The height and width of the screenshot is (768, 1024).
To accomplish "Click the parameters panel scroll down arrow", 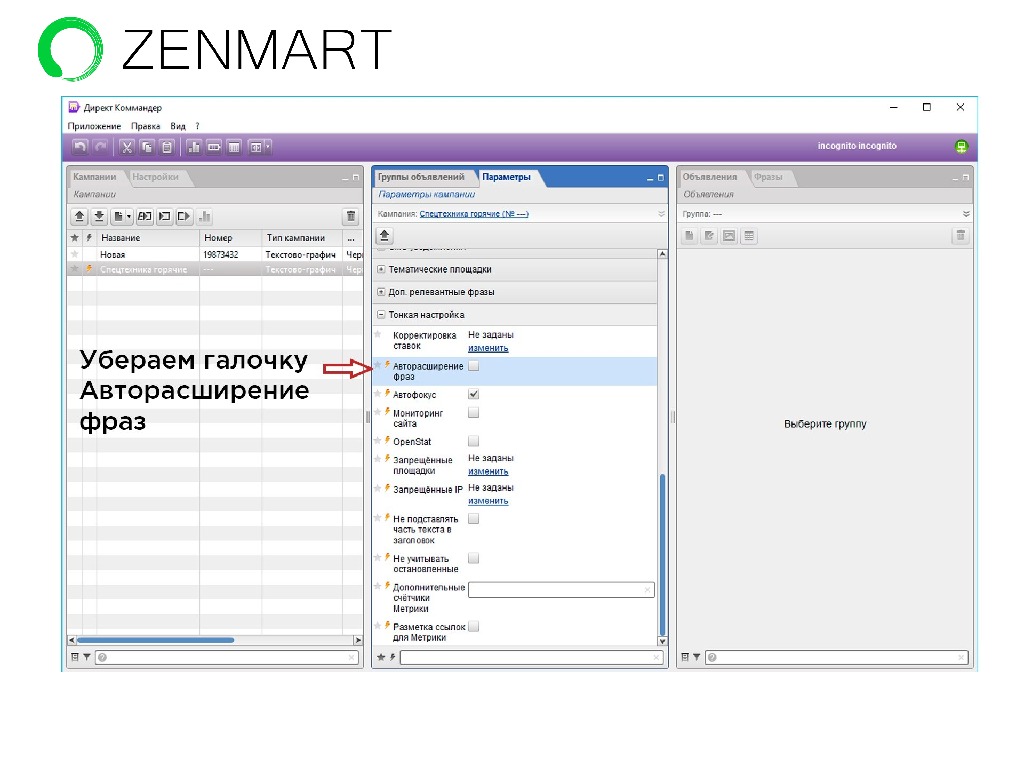I will (662, 641).
